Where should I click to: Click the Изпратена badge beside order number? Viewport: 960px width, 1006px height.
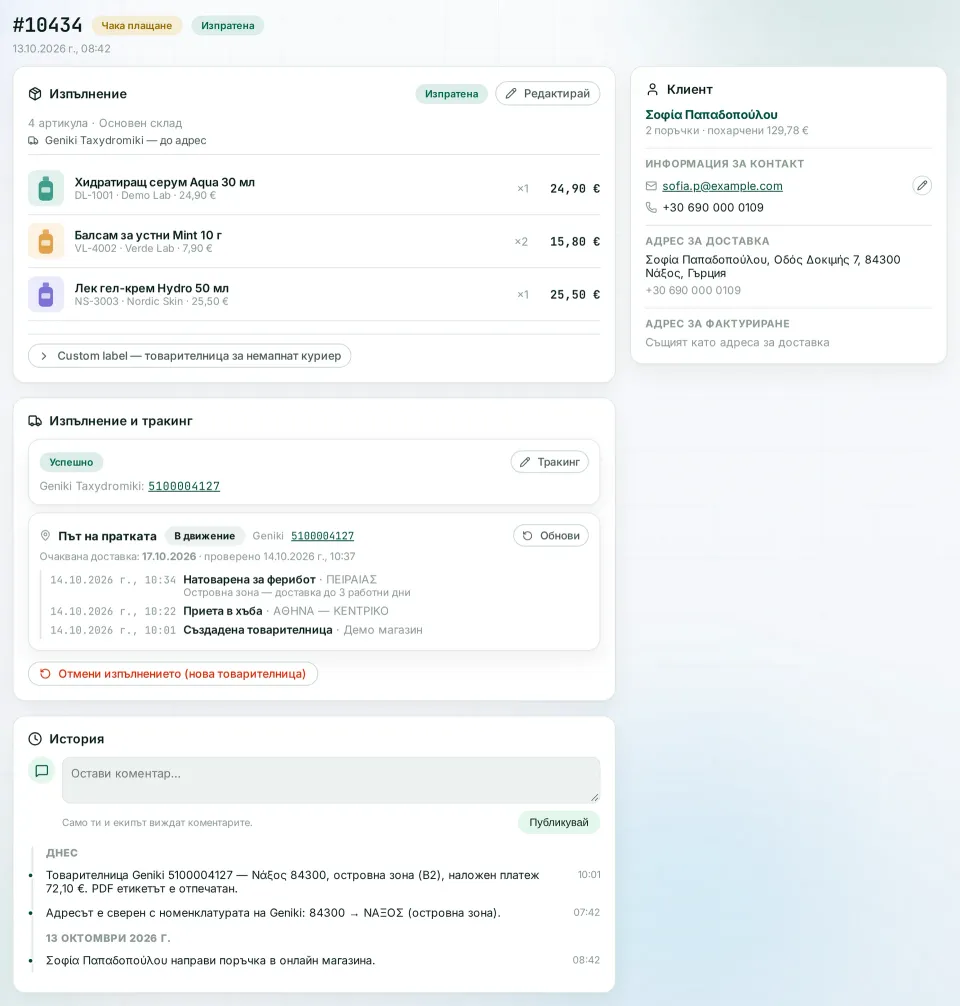(228, 26)
